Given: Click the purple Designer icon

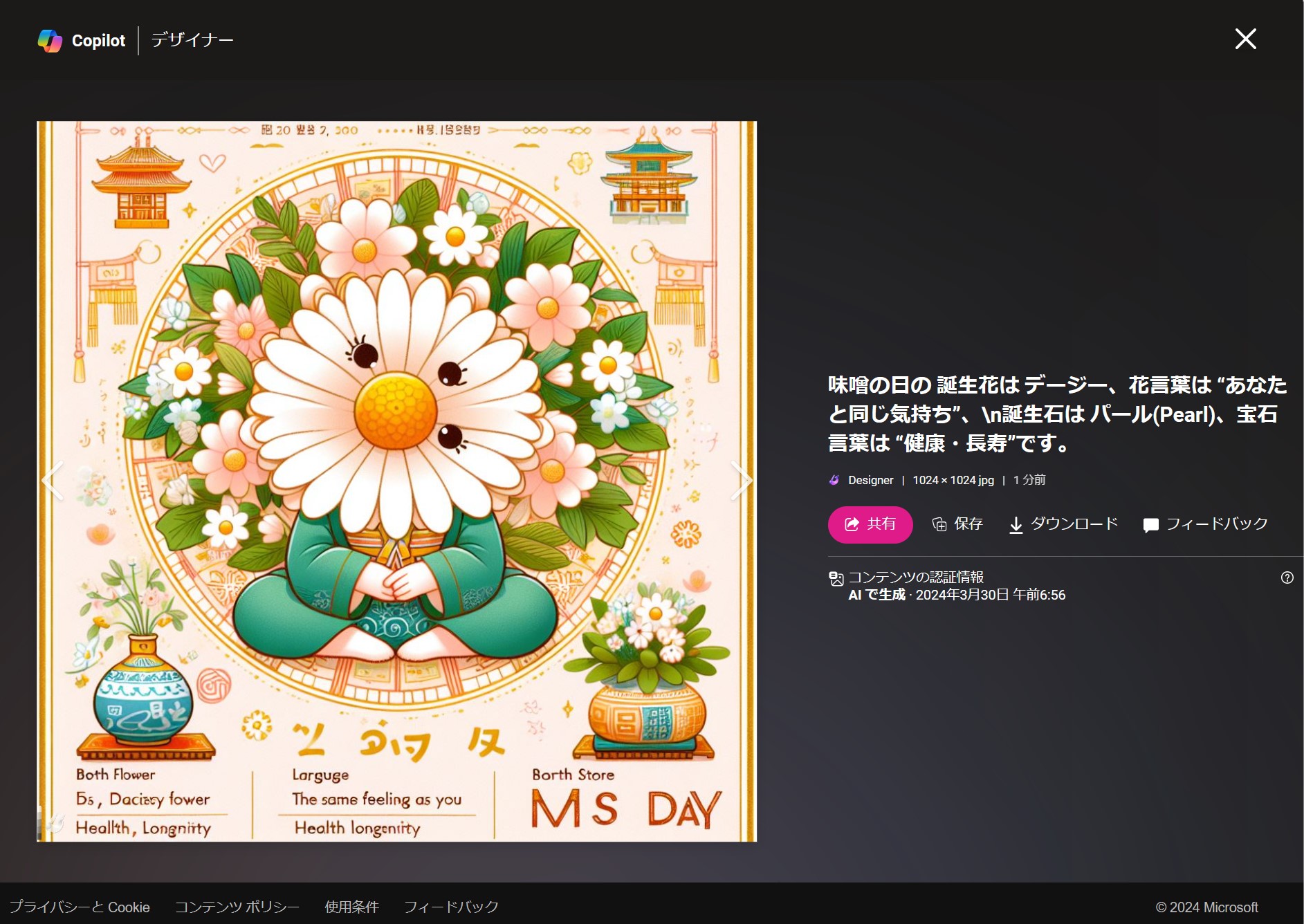Looking at the screenshot, I should pyautogui.click(x=834, y=480).
